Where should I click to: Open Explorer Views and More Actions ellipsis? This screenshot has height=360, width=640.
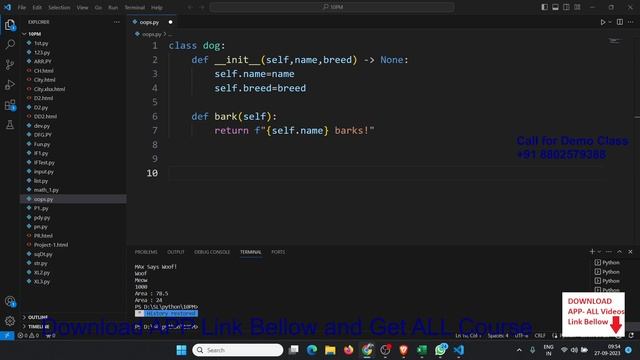[x=117, y=22]
